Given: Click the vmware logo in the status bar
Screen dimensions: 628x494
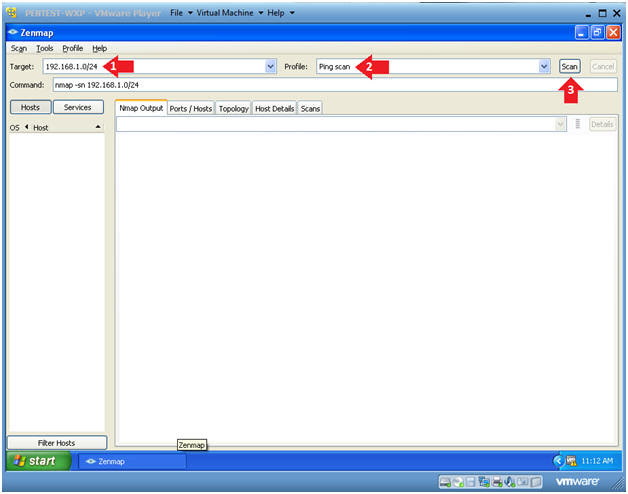Looking at the screenshot, I should pyautogui.click(x=577, y=482).
